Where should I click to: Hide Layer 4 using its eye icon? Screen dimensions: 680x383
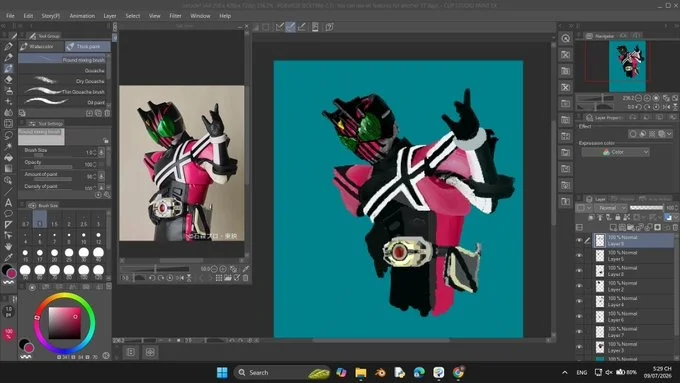579,301
